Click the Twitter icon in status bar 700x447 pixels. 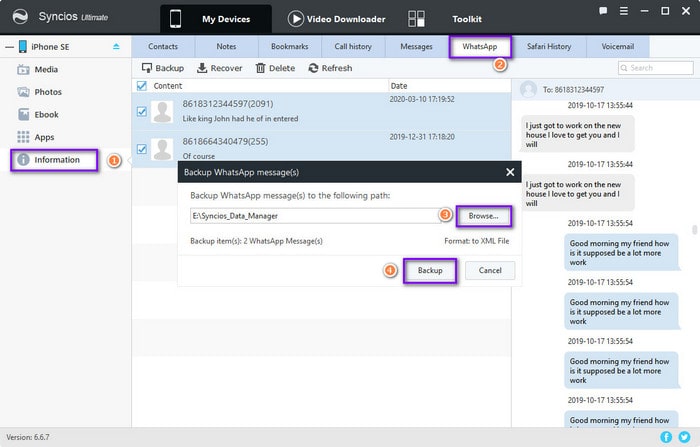click(x=684, y=437)
